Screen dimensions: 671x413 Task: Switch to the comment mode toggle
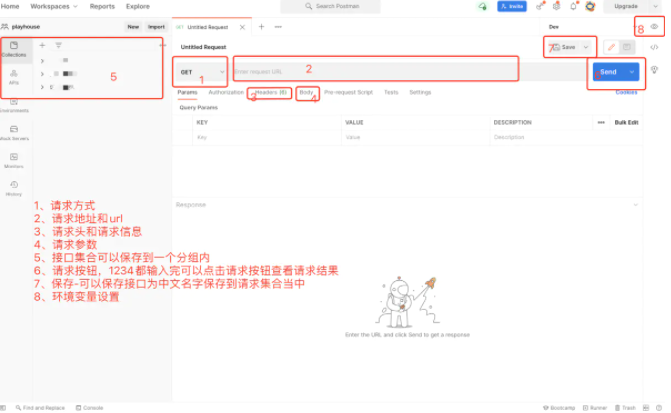[x=627, y=47]
